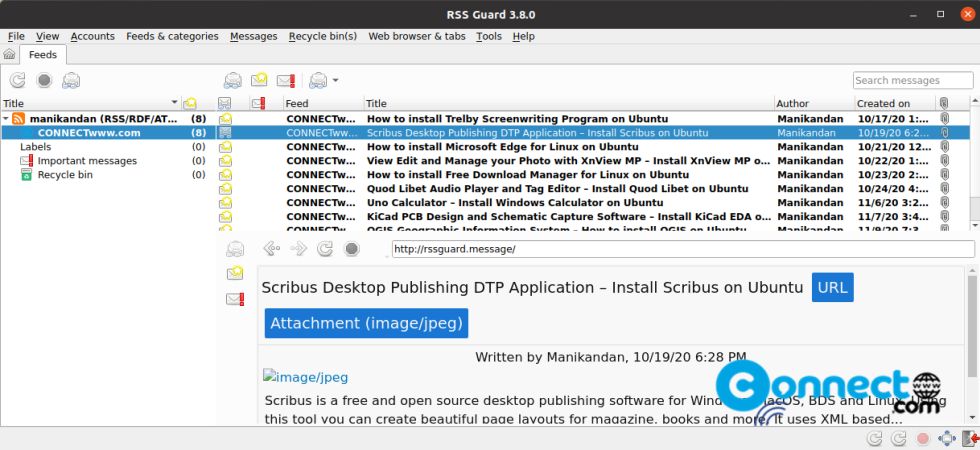Viewport: 980px width, 450px height.
Task: Select the KiCad PCB Design message title
Action: click(x=569, y=216)
